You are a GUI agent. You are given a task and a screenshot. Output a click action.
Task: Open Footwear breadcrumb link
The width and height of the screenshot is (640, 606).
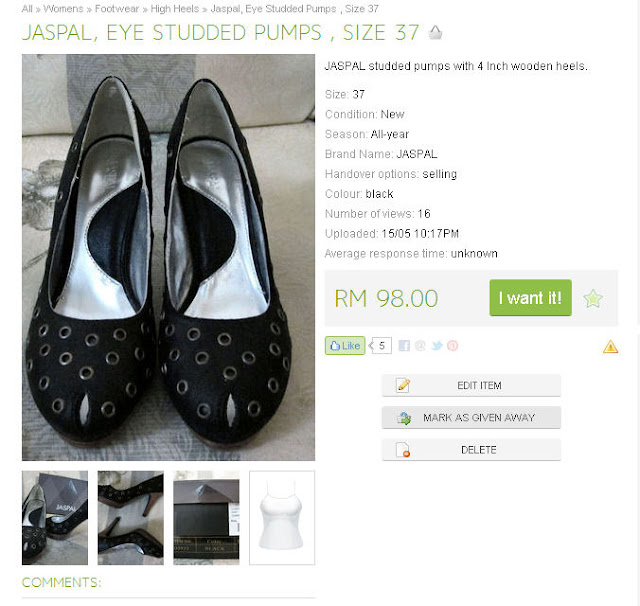[x=117, y=9]
